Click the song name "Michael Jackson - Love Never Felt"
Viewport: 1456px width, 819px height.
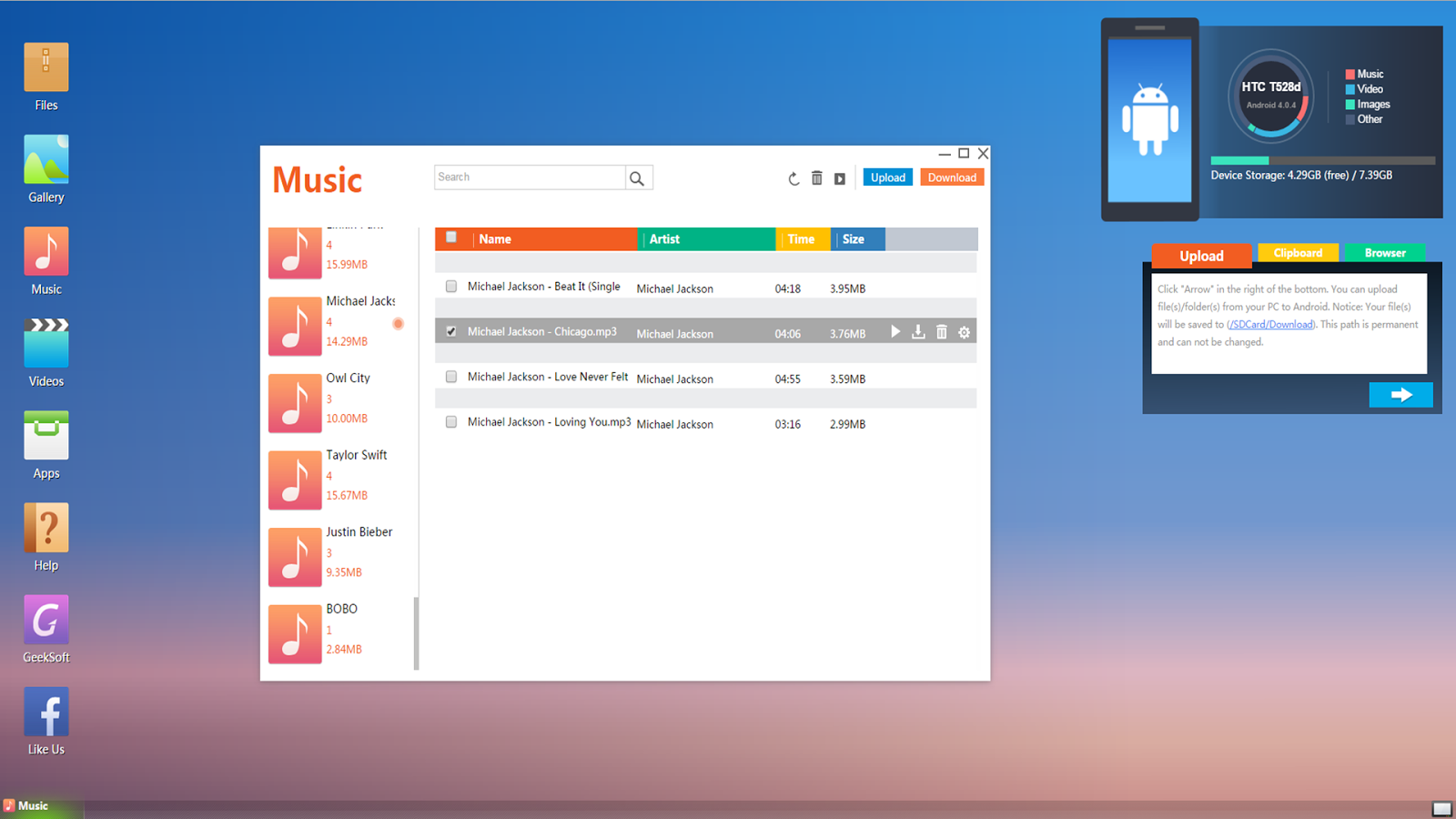(x=548, y=377)
